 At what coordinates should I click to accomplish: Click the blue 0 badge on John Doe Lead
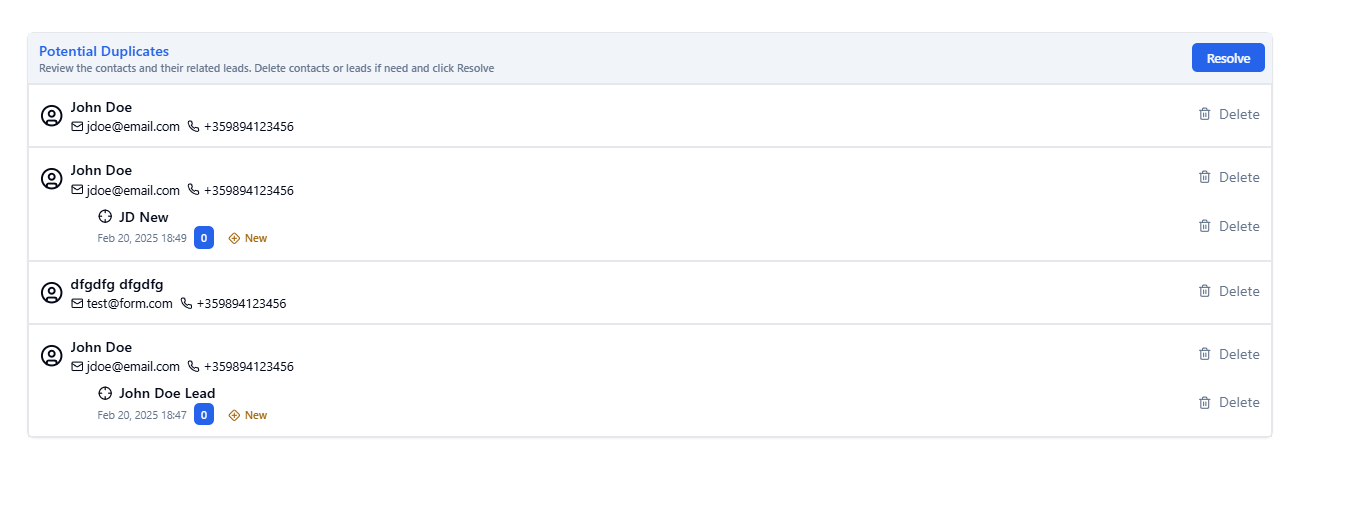pos(204,415)
